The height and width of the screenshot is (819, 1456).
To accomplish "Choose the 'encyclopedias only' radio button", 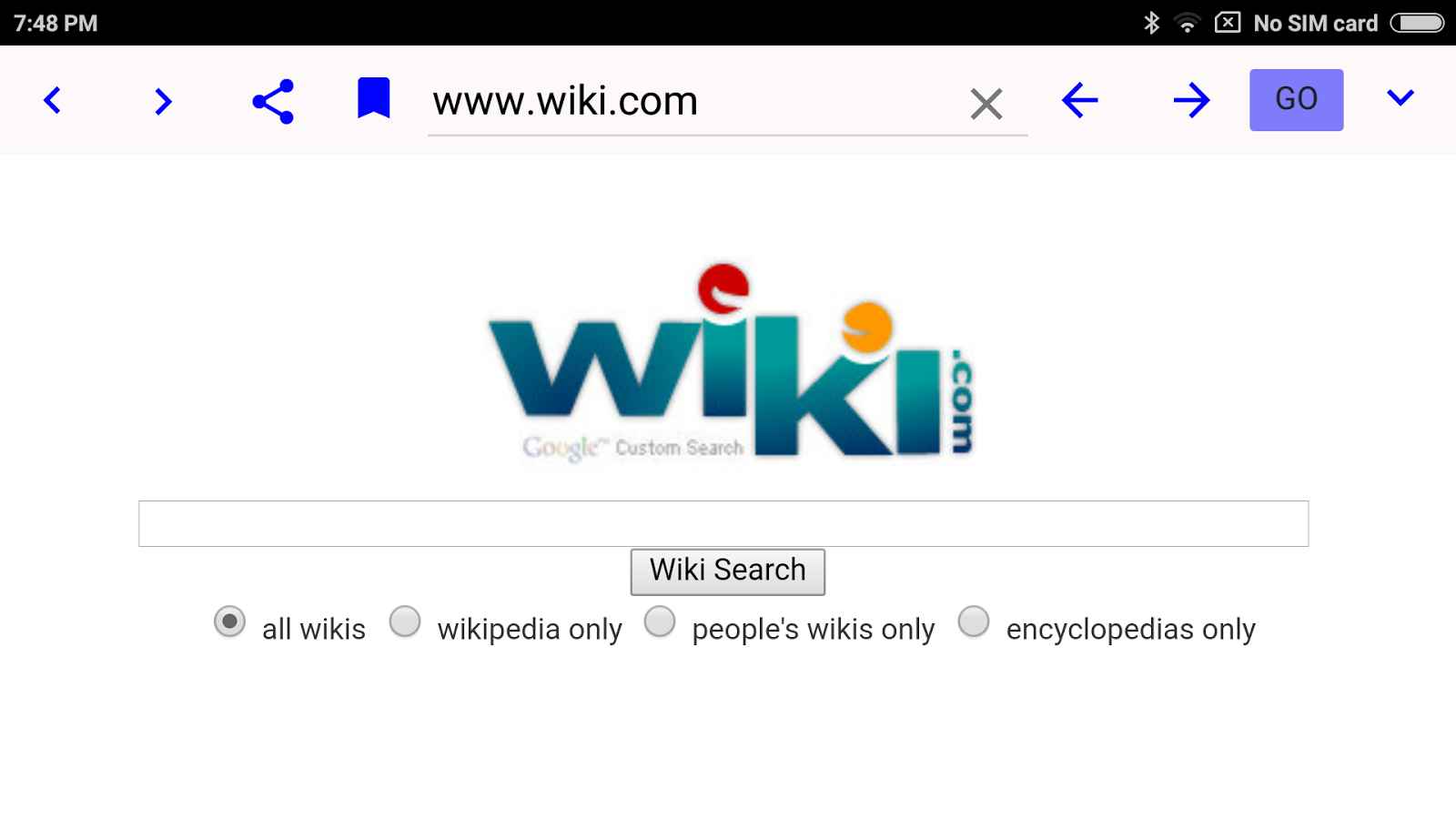I will tap(974, 622).
